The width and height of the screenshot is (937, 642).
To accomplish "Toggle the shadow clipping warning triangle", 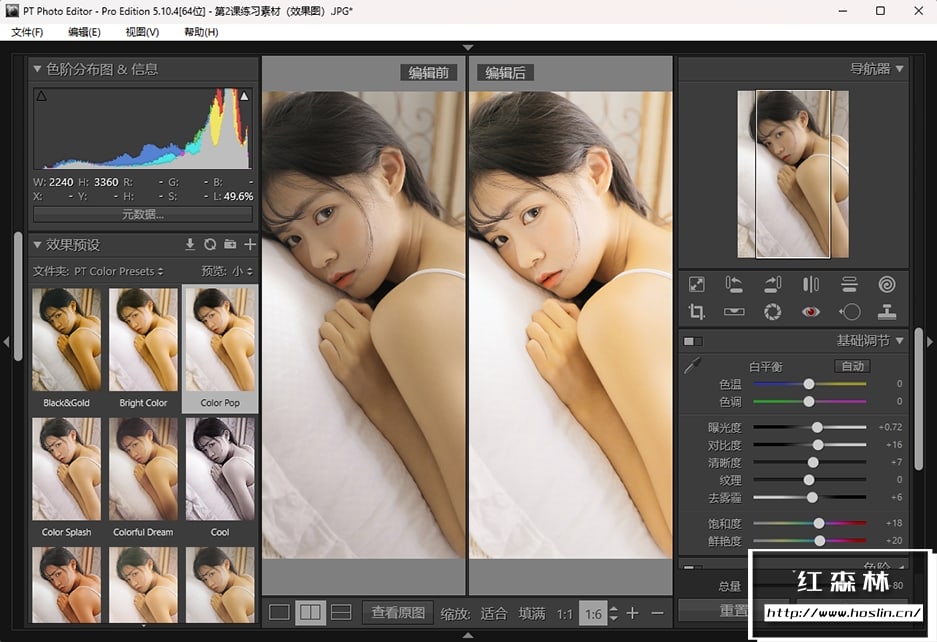I will pyautogui.click(x=41, y=96).
